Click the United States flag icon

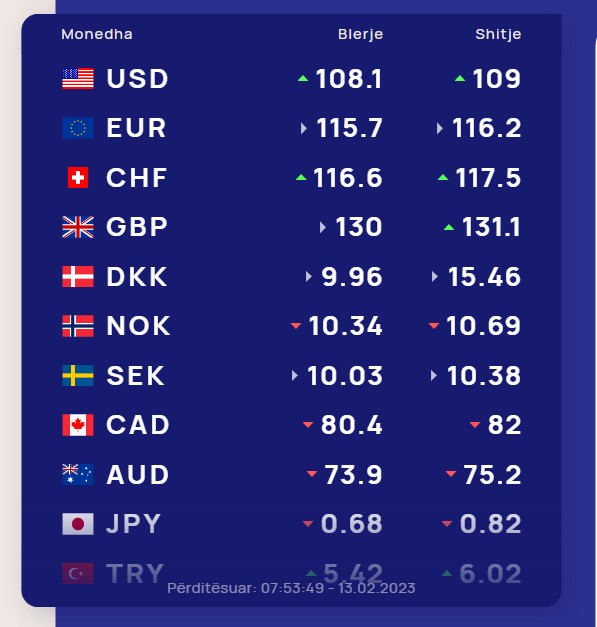pos(78,78)
